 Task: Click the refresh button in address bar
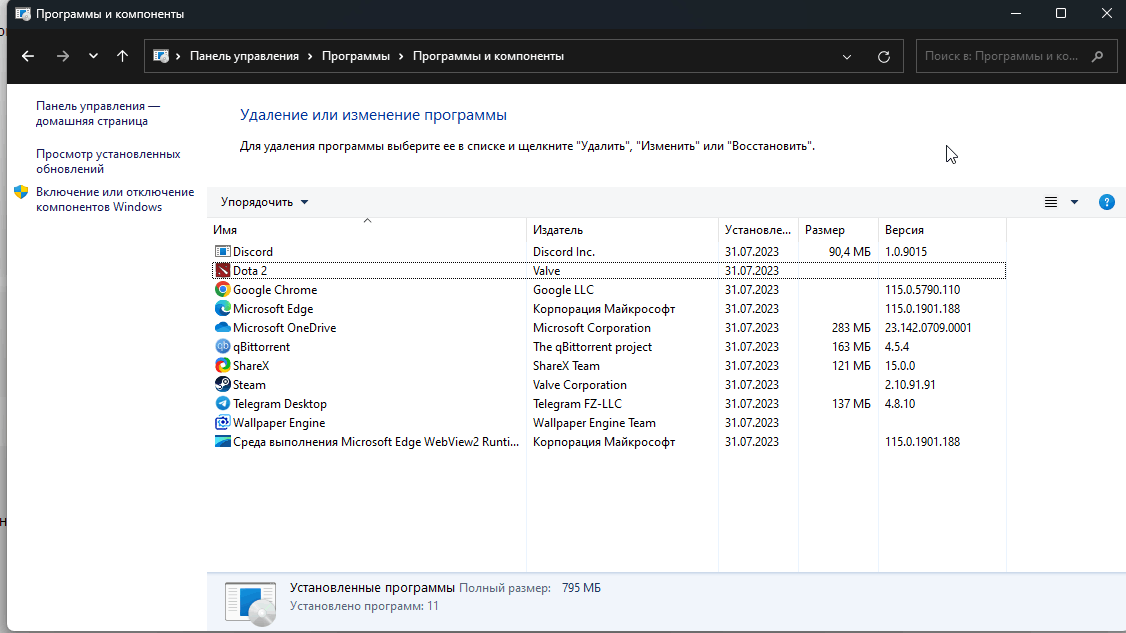884,56
